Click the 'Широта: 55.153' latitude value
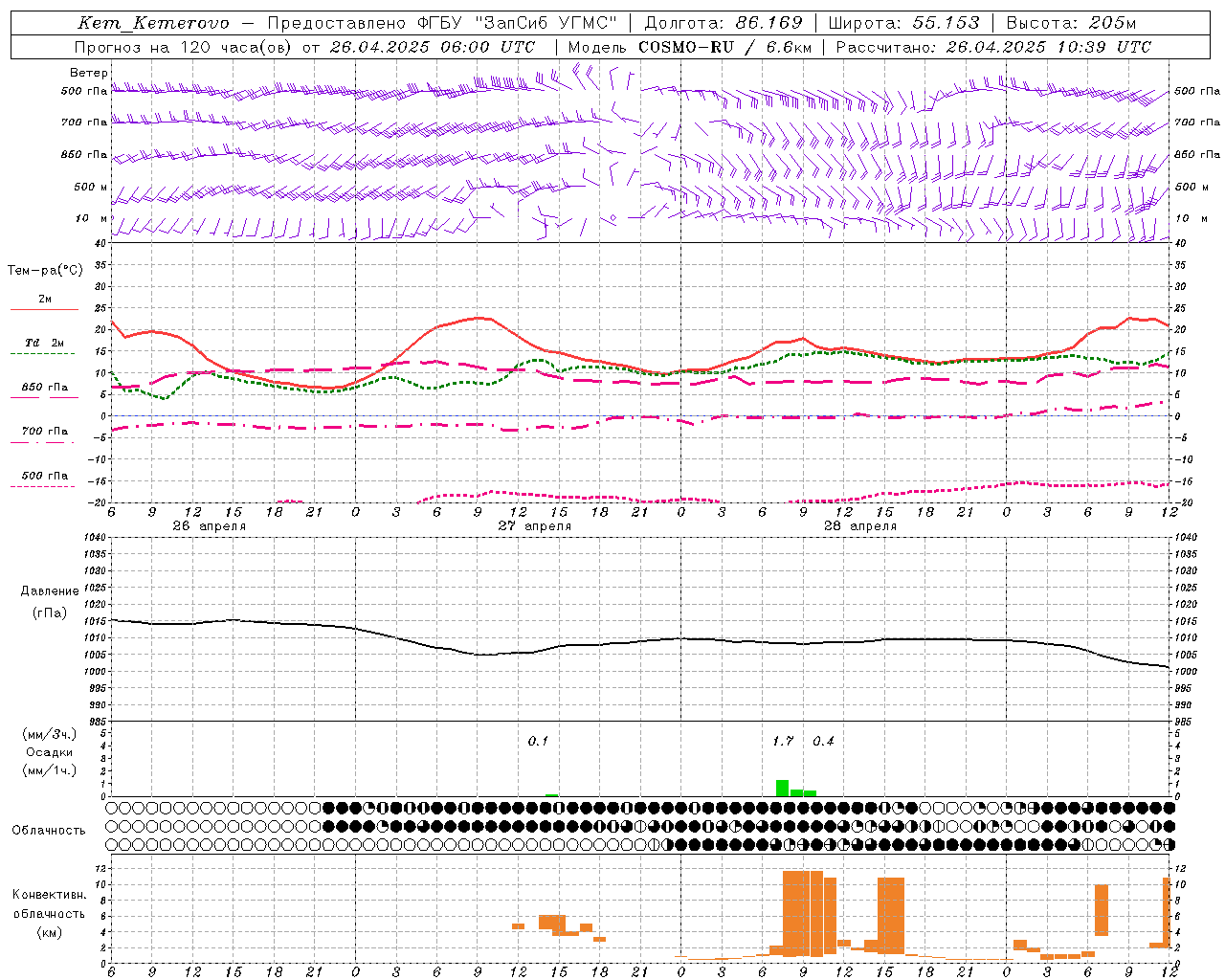This screenshot has width=1225, height=980. (x=904, y=23)
